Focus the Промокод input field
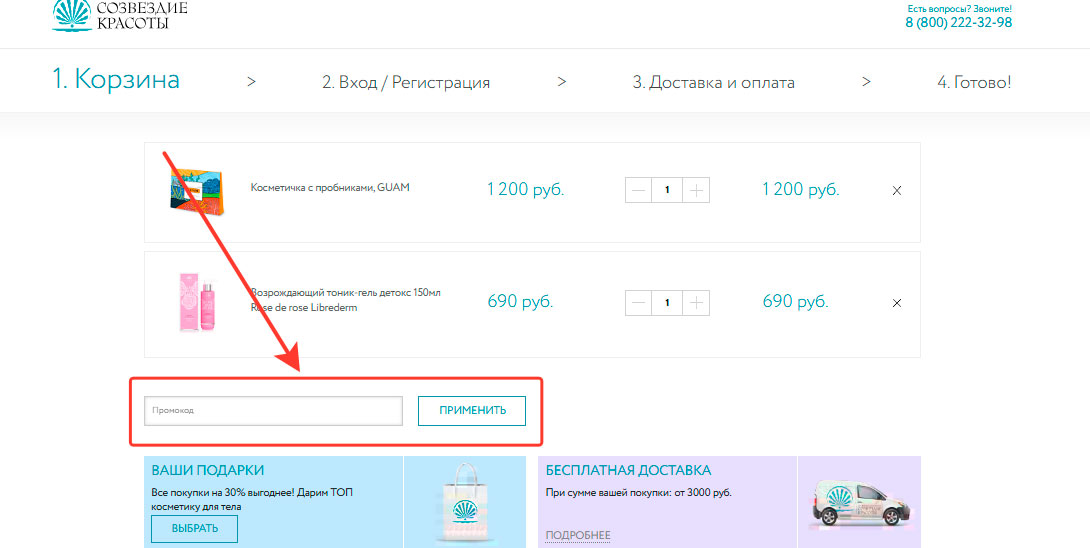Image resolution: width=1090 pixels, height=548 pixels. click(273, 411)
